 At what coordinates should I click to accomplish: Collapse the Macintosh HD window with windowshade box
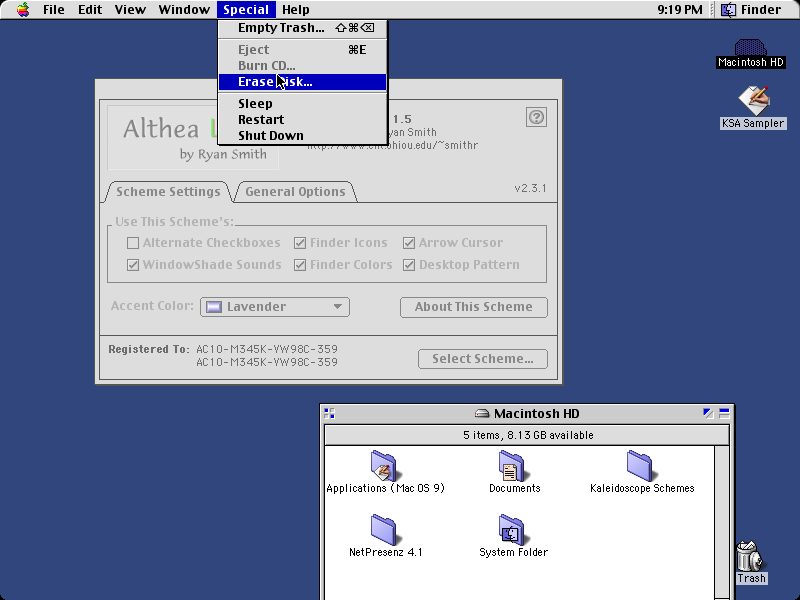tap(724, 413)
